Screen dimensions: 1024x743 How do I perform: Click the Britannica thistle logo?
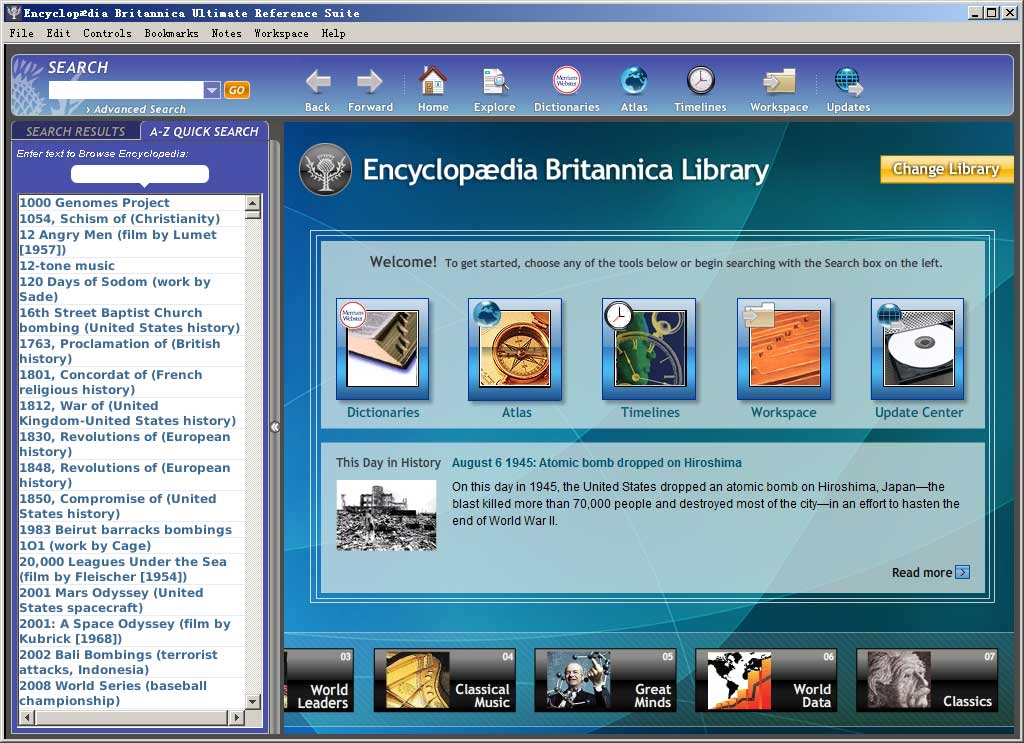click(325, 169)
